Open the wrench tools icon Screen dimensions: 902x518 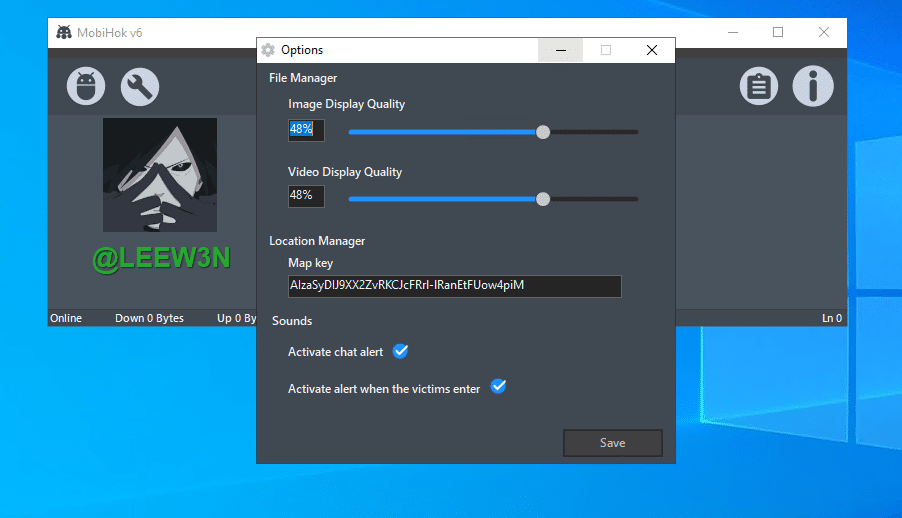point(140,87)
